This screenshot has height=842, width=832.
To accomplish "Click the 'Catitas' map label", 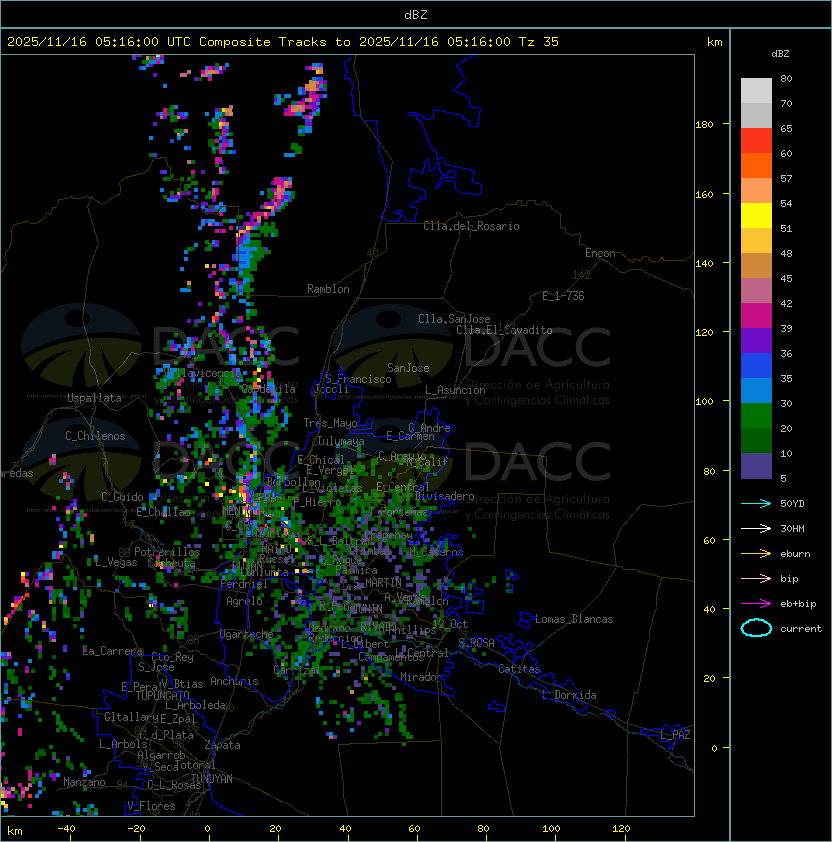I will tap(519, 669).
